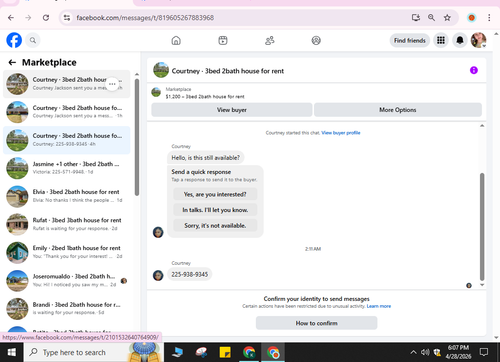Open Elvia 3bed 2bath house chat
This screenshot has width=500, height=362.
tap(66, 196)
